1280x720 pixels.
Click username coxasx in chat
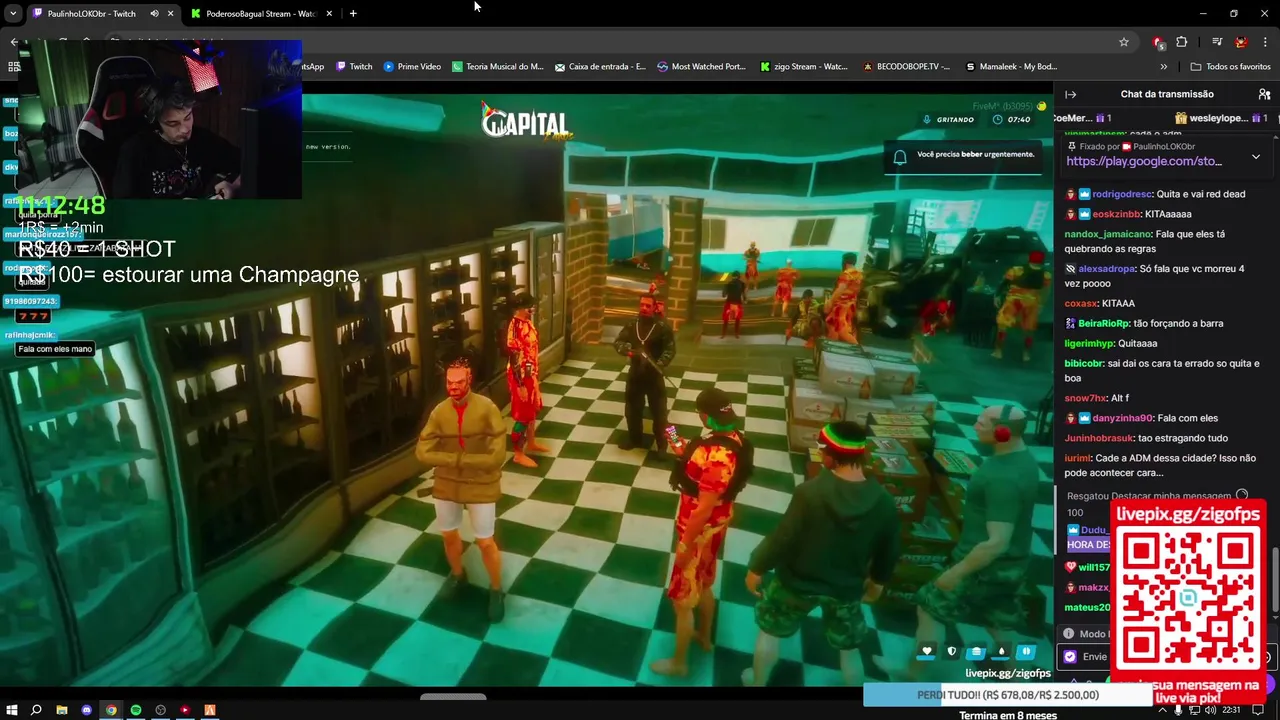pyautogui.click(x=1081, y=303)
